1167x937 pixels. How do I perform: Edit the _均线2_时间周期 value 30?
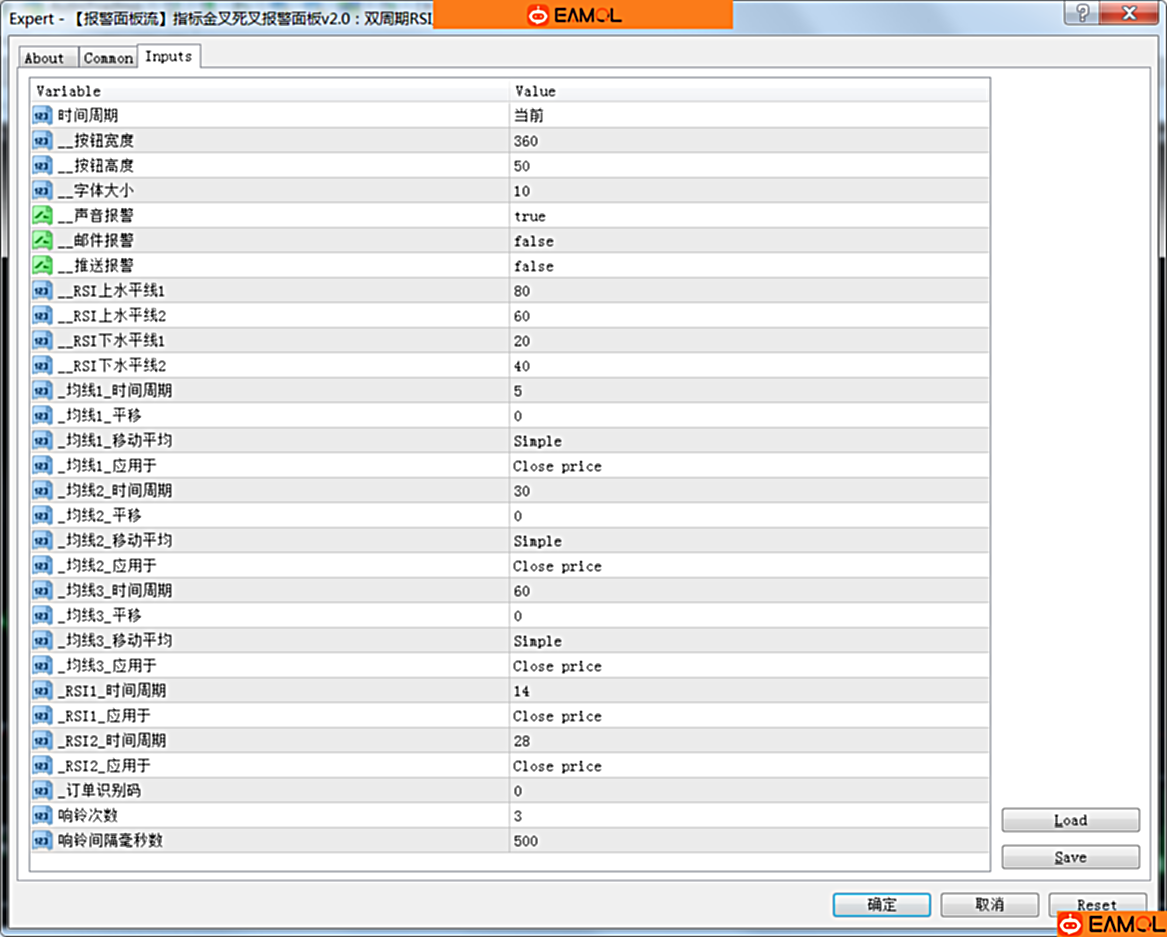click(749, 491)
